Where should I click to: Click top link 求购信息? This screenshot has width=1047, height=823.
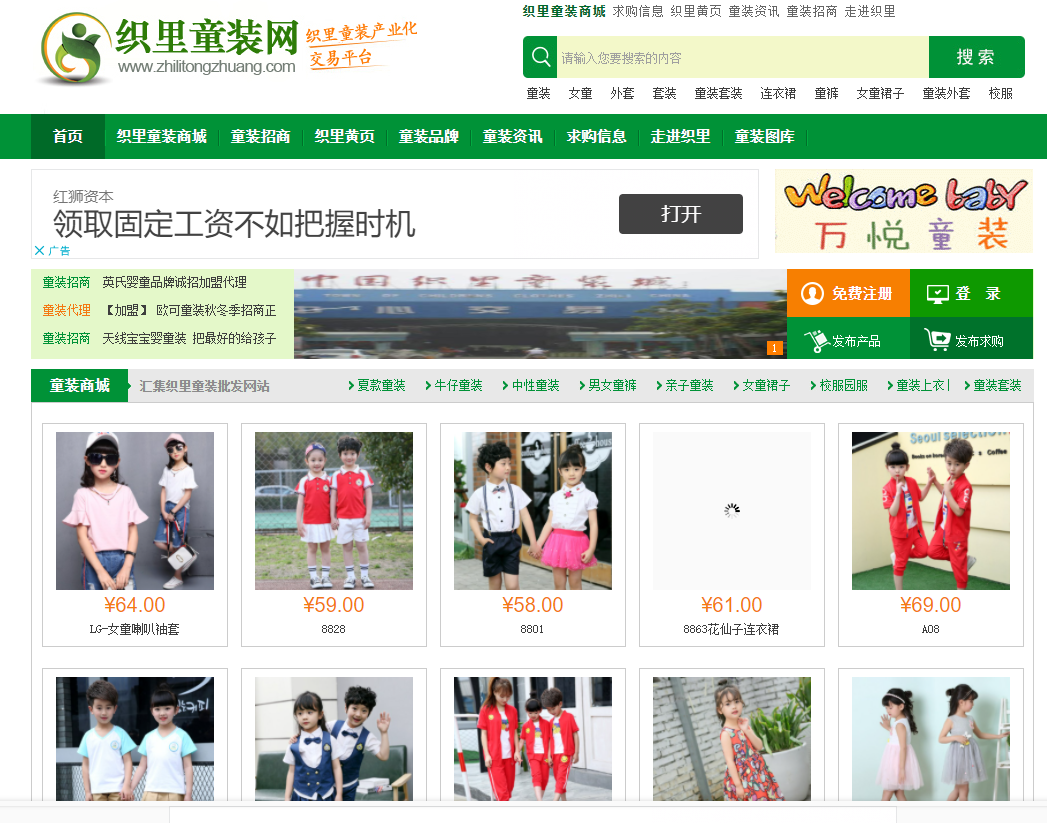click(638, 11)
